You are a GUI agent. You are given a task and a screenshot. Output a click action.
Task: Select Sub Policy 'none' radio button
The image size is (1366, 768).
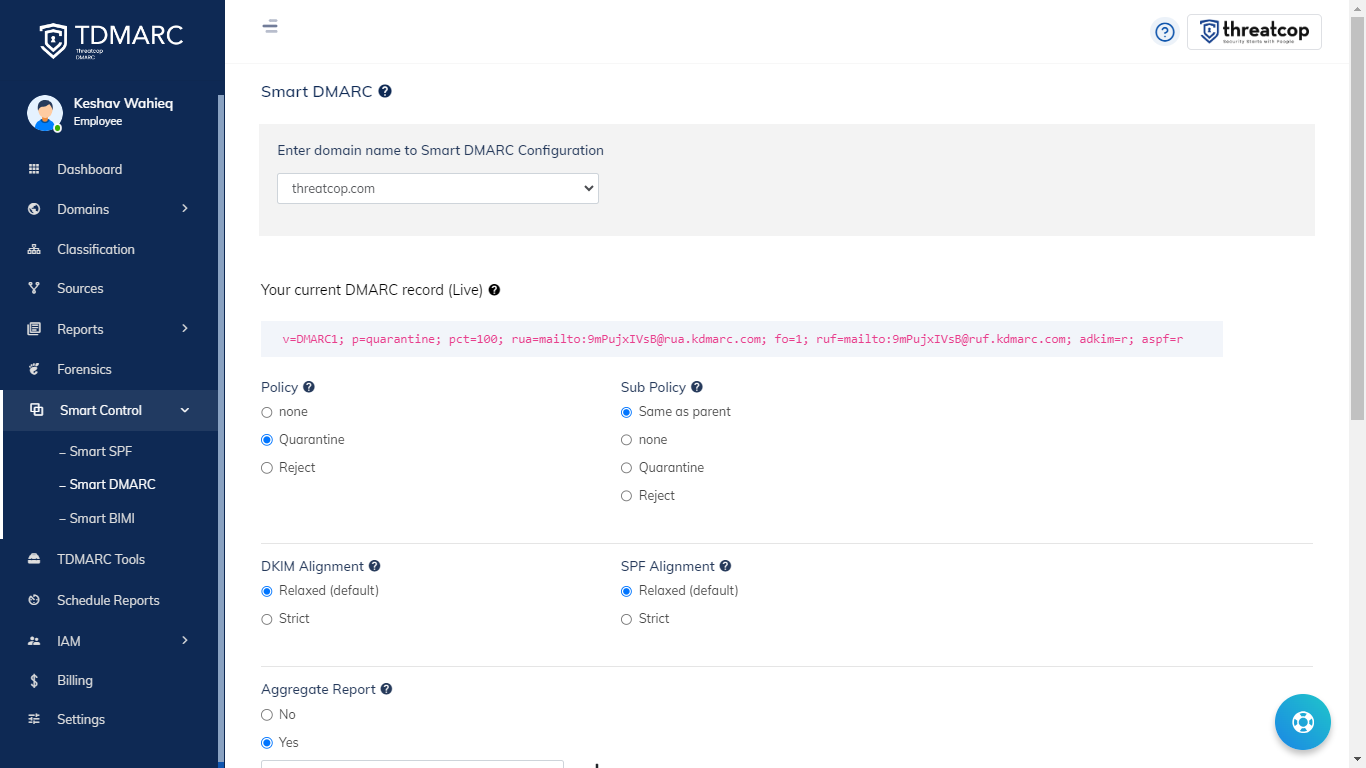tap(627, 440)
